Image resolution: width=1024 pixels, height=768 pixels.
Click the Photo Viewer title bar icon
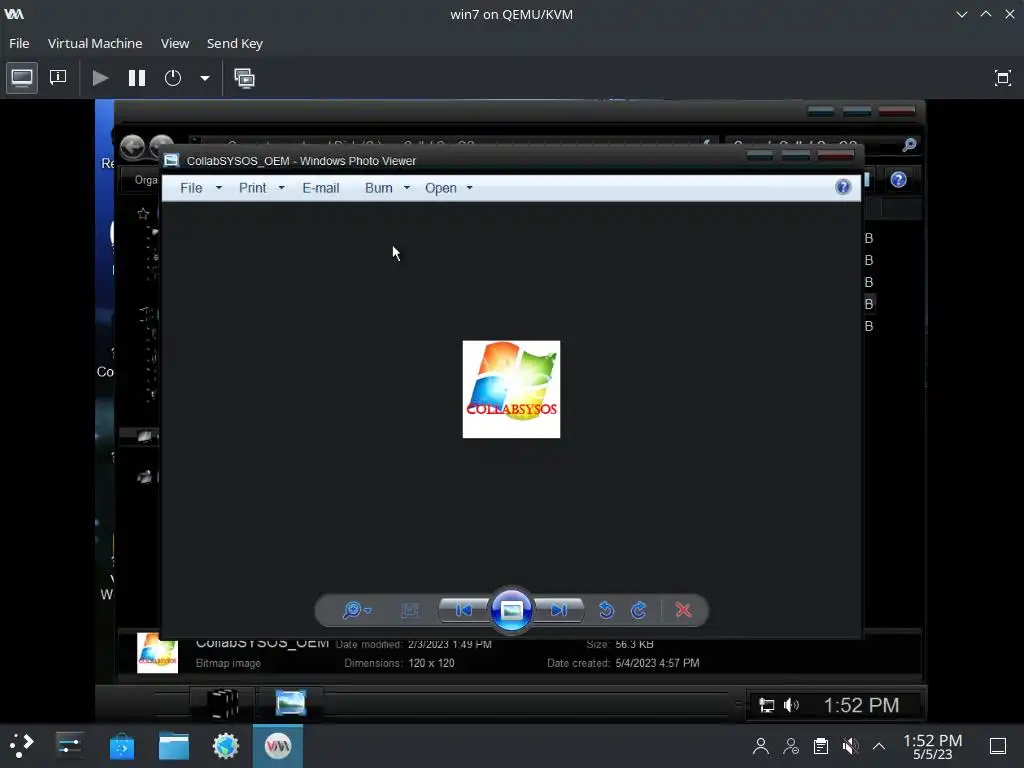(172, 161)
